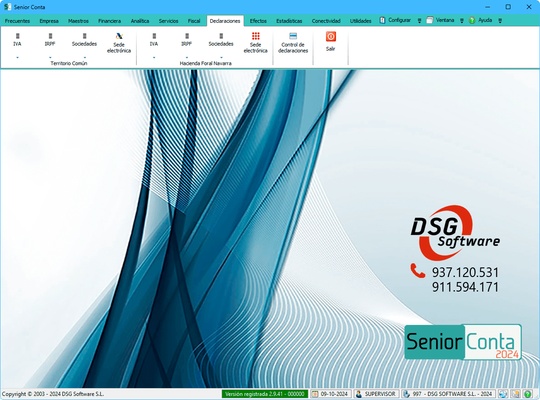Expand dropdown arrow below Navarra IVA
540x400 pixels.
click(154, 57)
